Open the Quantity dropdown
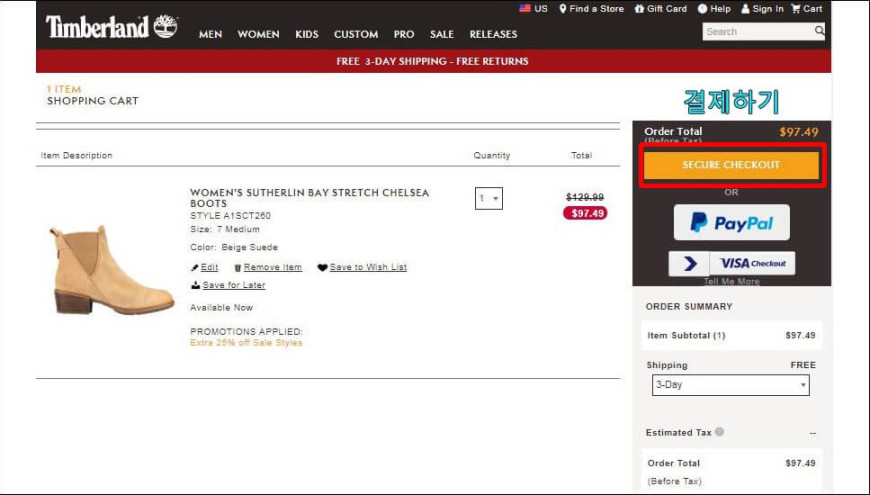The image size is (870, 495). pyautogui.click(x=489, y=199)
